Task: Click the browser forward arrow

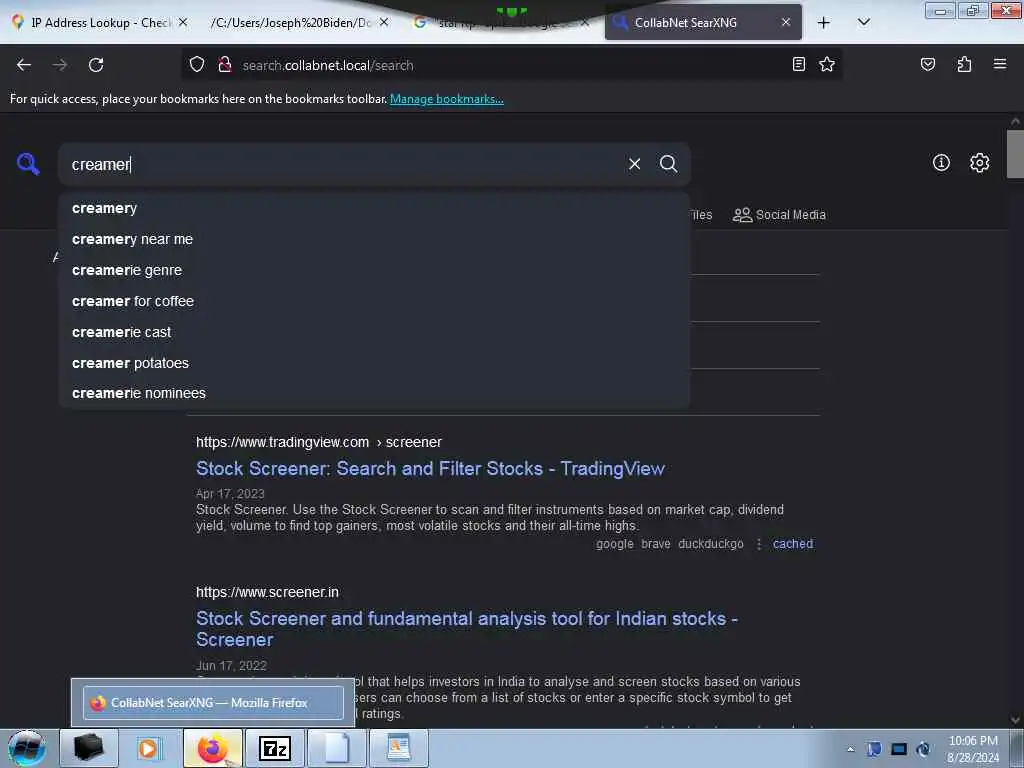Action: click(60, 65)
